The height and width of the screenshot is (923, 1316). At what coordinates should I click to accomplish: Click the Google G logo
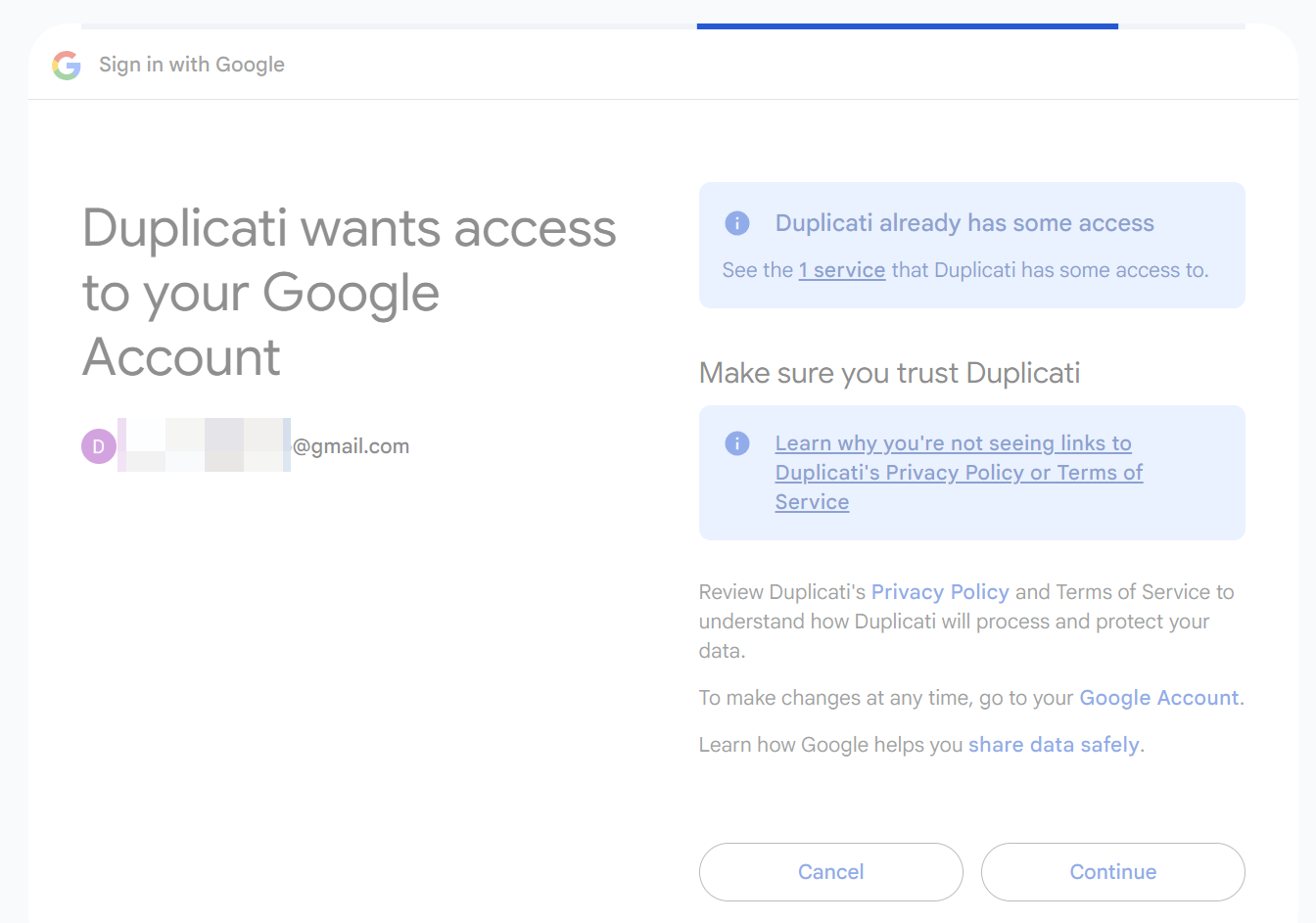tap(67, 65)
